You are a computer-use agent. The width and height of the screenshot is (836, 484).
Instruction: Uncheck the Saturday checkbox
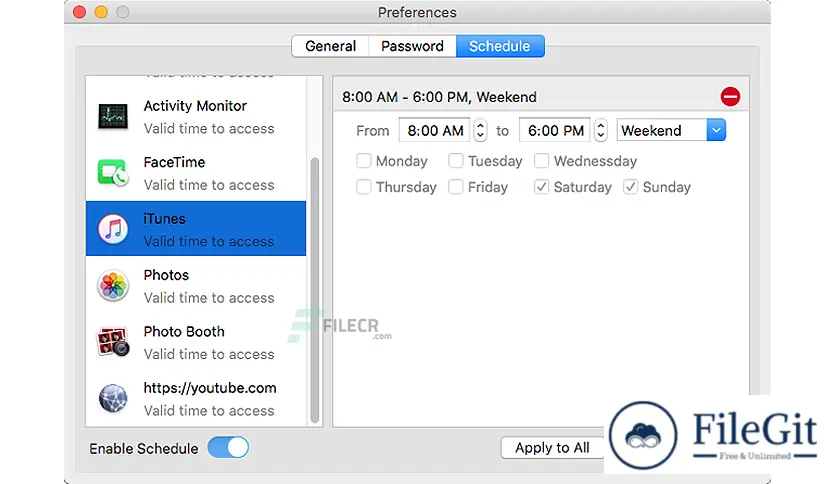click(x=541, y=187)
